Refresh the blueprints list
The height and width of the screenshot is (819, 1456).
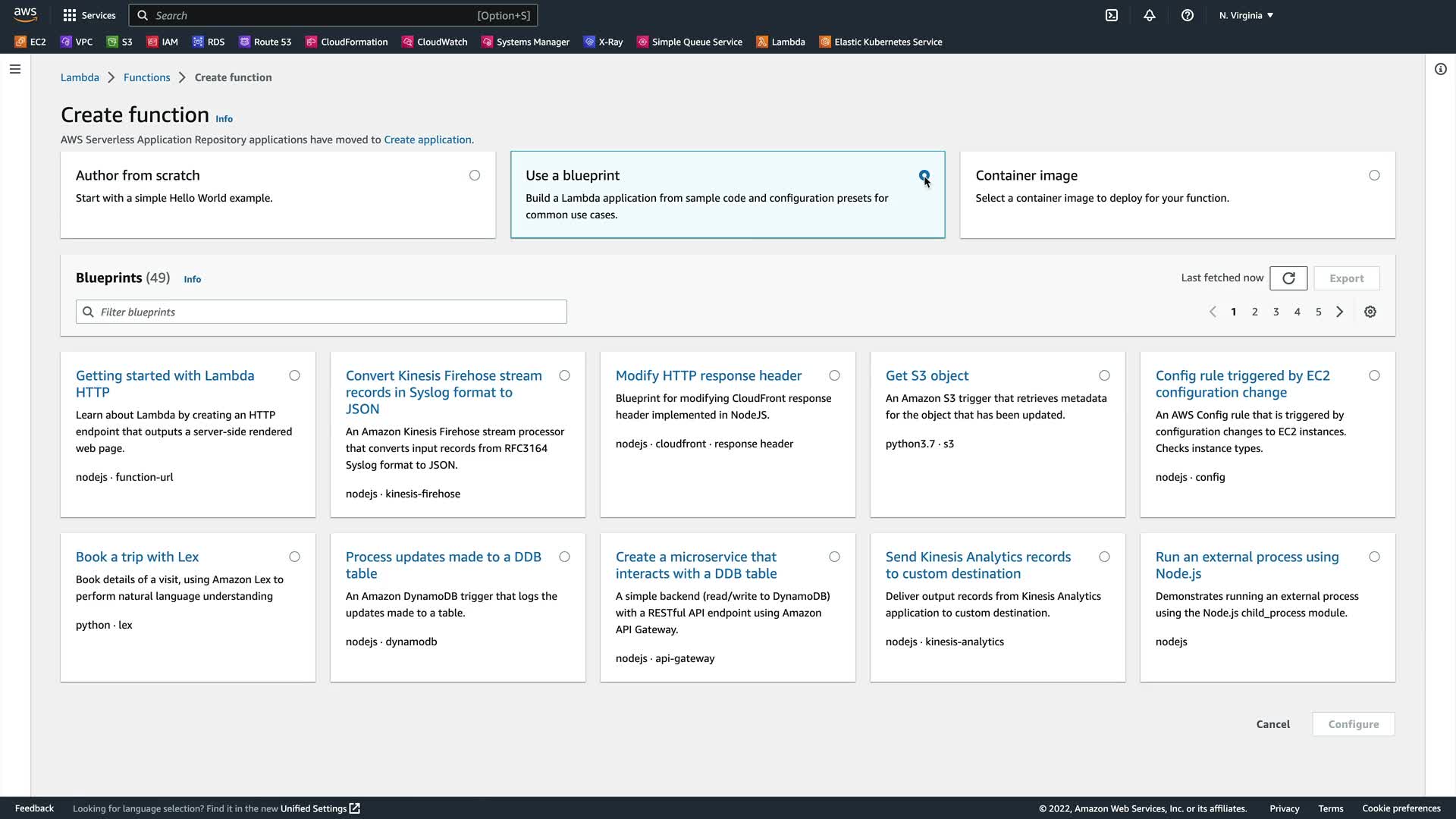[x=1288, y=278]
